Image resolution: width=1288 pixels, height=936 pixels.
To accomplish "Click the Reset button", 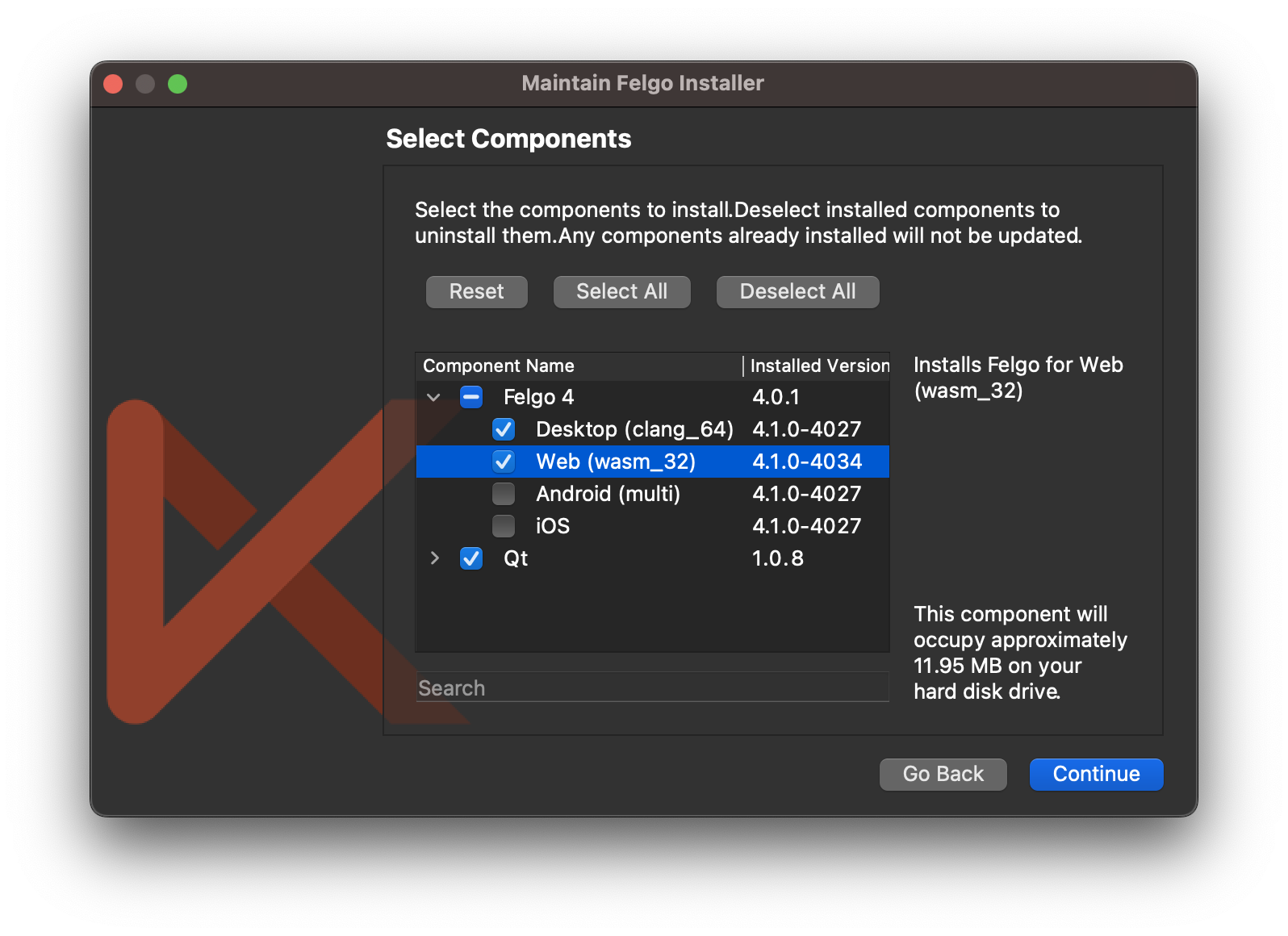I will coord(477,291).
